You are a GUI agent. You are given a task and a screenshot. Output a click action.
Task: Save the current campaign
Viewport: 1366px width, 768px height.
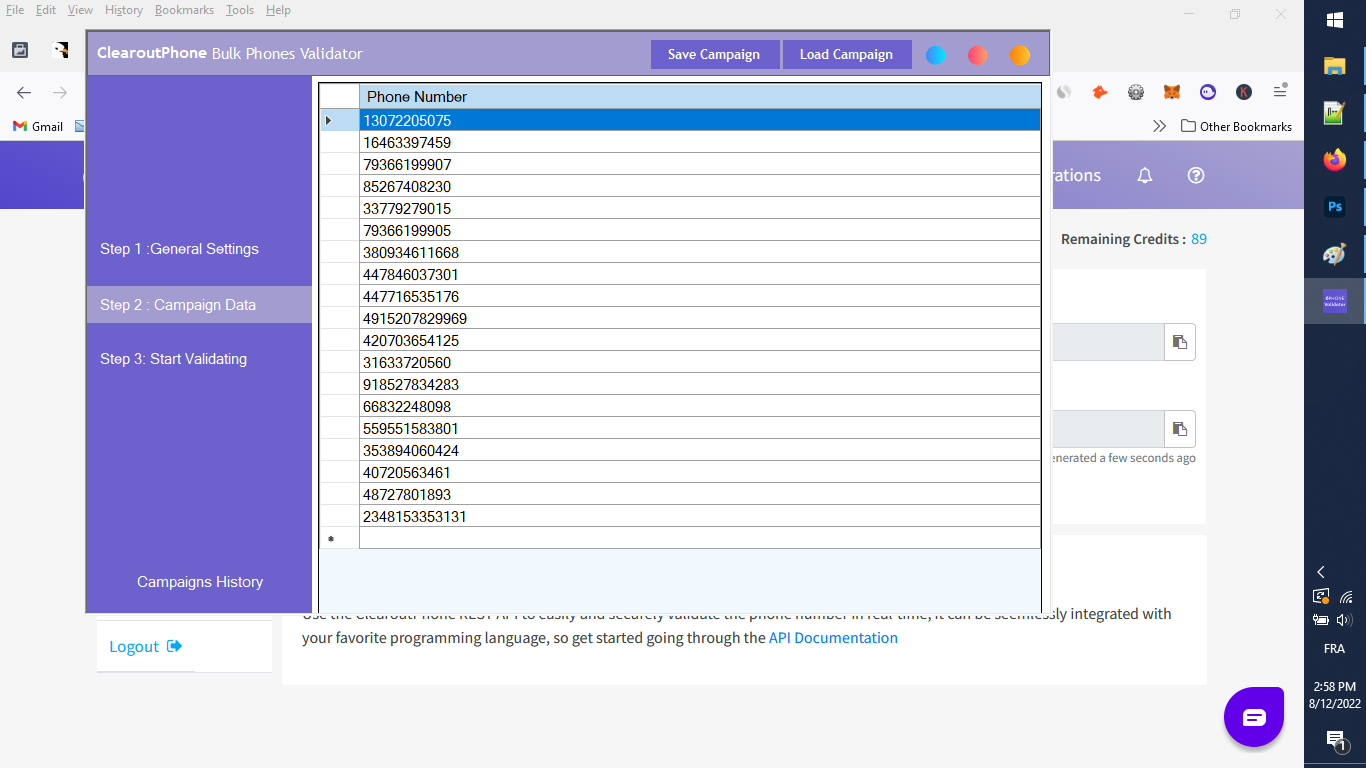714,54
